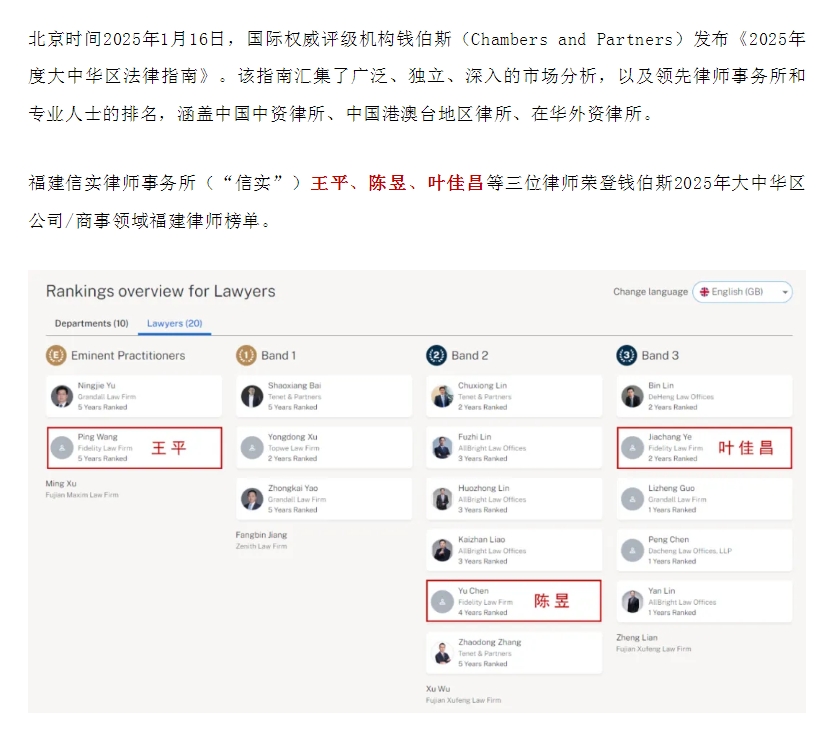This screenshot has width=830, height=752.
Task: Click the Shaoxiang Bai name text
Action: [x=294, y=386]
